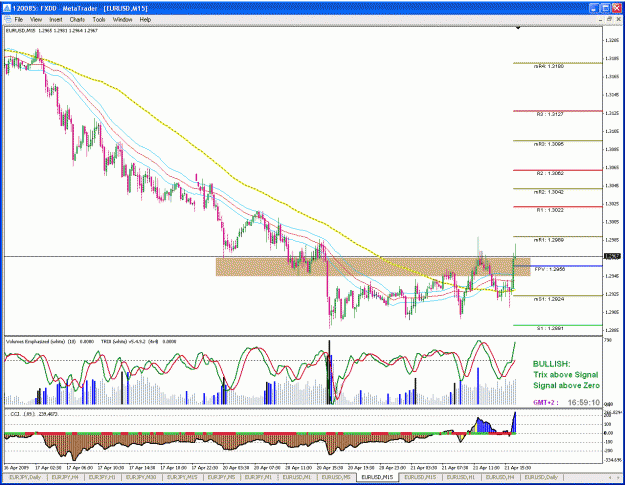Open the Charts menu
Screen dimensions: 625x485
pos(77,19)
